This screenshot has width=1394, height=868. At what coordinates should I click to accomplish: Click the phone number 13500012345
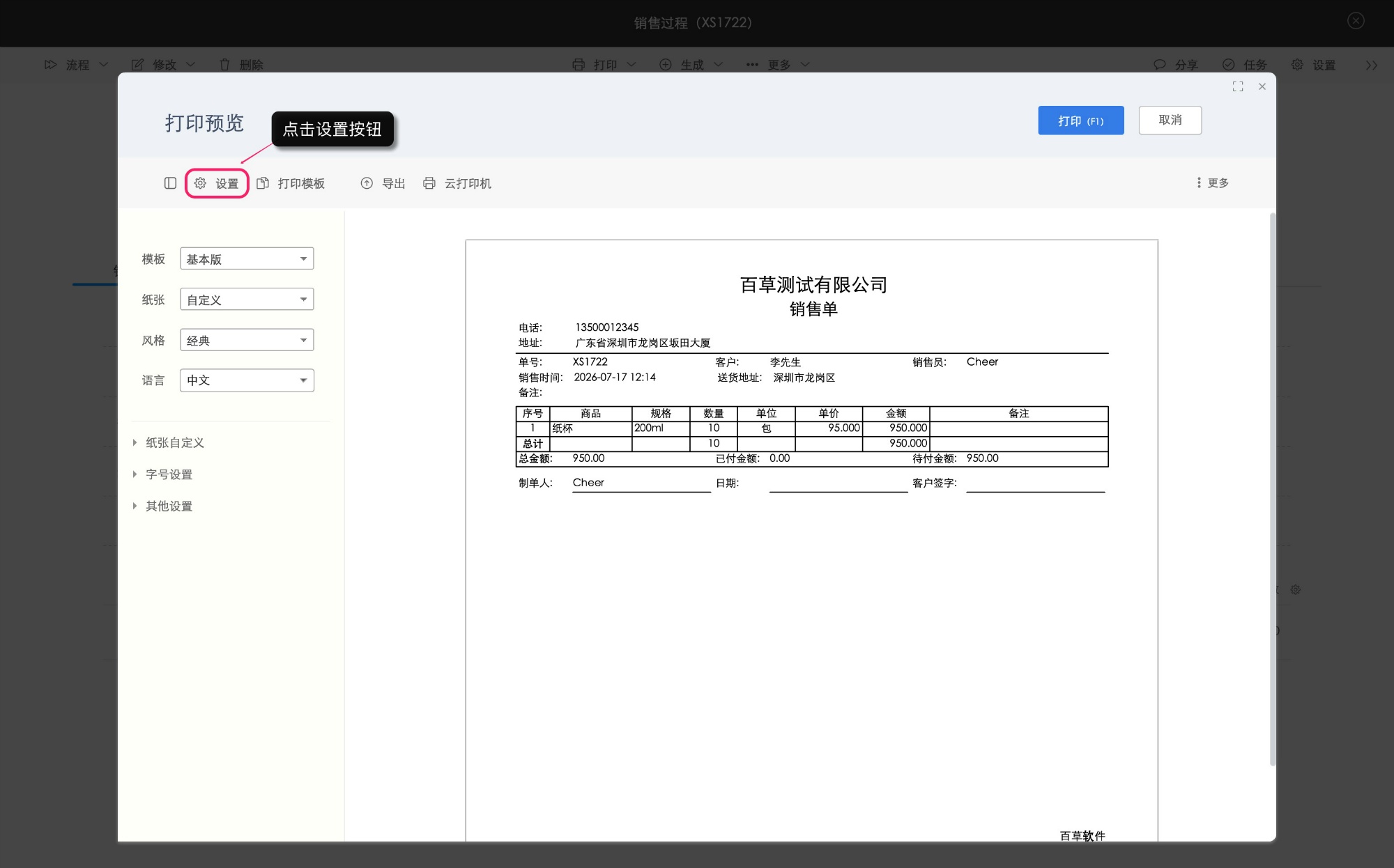pyautogui.click(x=607, y=327)
